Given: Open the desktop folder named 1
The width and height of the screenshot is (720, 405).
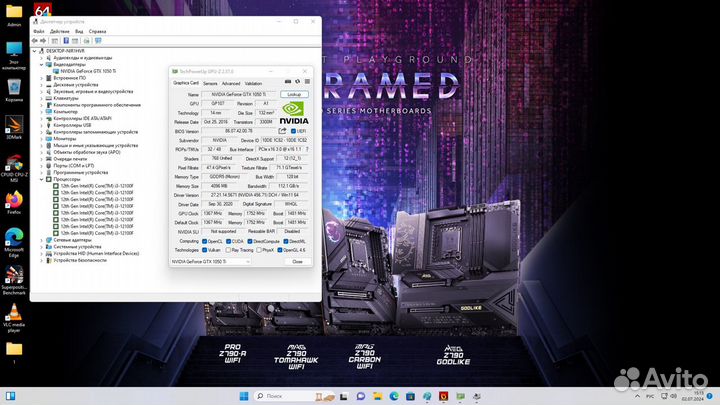Looking at the screenshot, I should tap(14, 352).
